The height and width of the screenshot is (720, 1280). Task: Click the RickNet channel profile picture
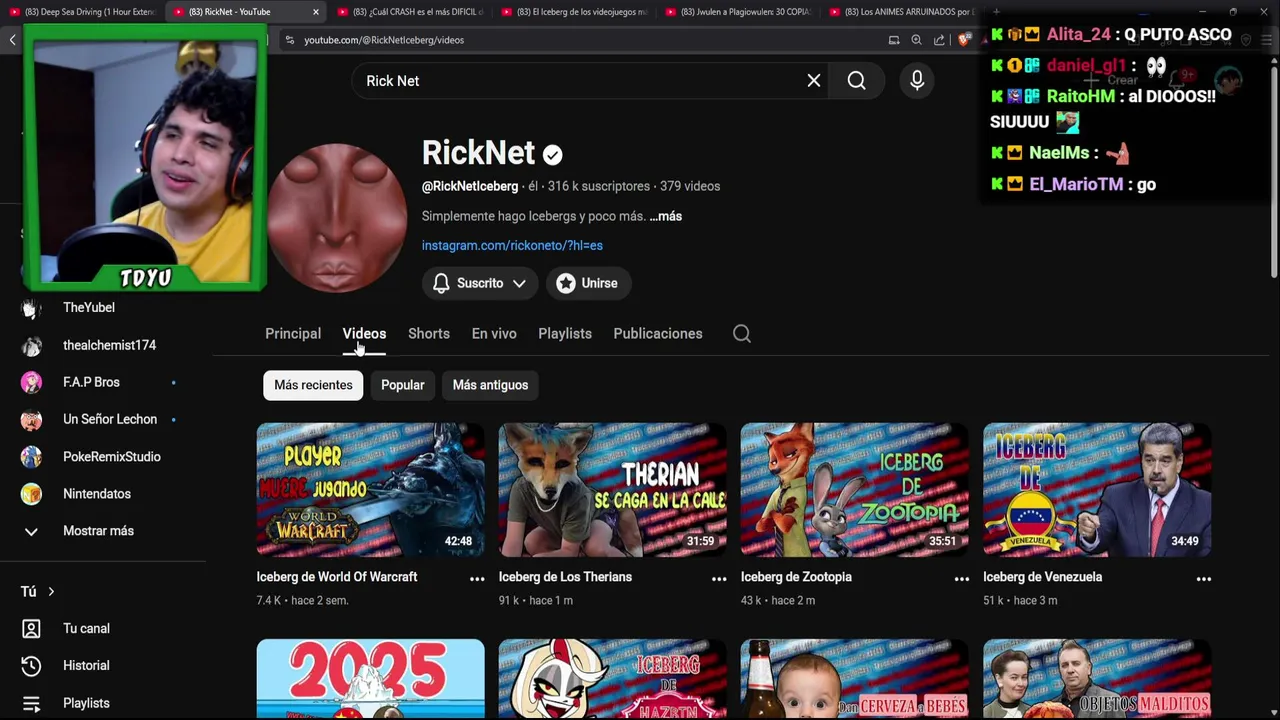click(337, 217)
